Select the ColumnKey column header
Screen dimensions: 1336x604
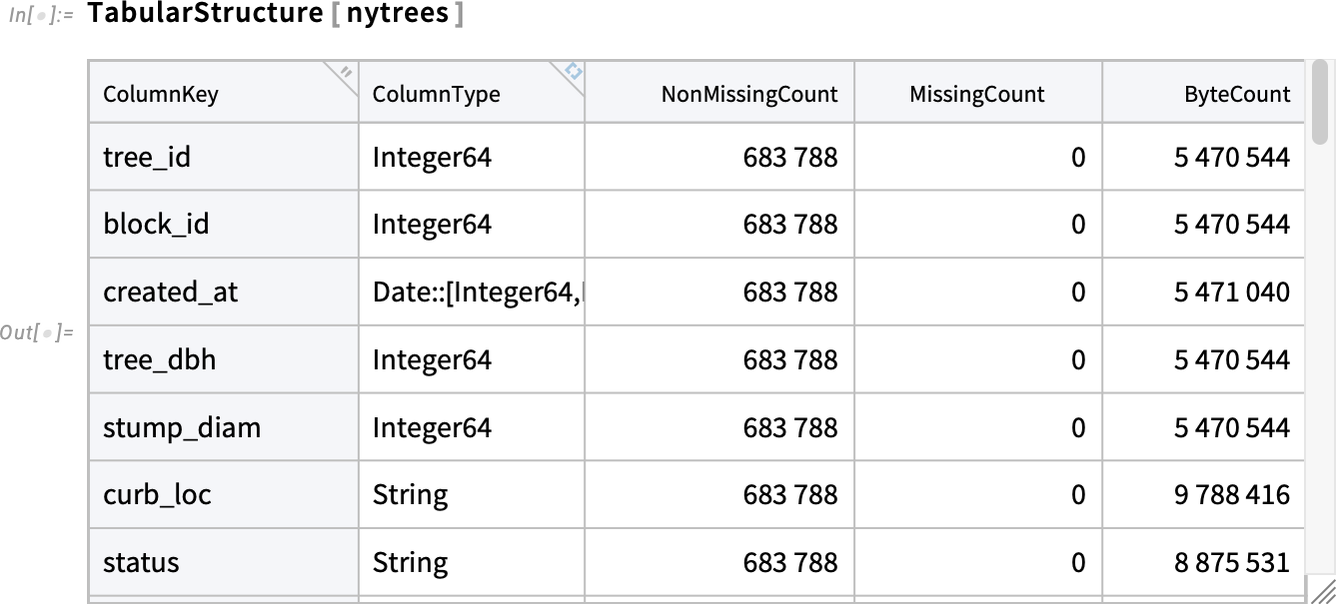[223, 93]
